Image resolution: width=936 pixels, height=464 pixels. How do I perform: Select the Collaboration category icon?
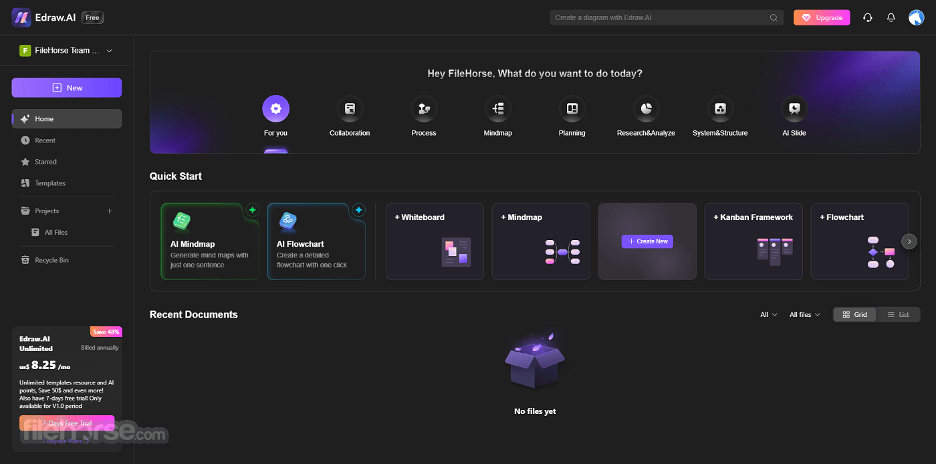350,109
